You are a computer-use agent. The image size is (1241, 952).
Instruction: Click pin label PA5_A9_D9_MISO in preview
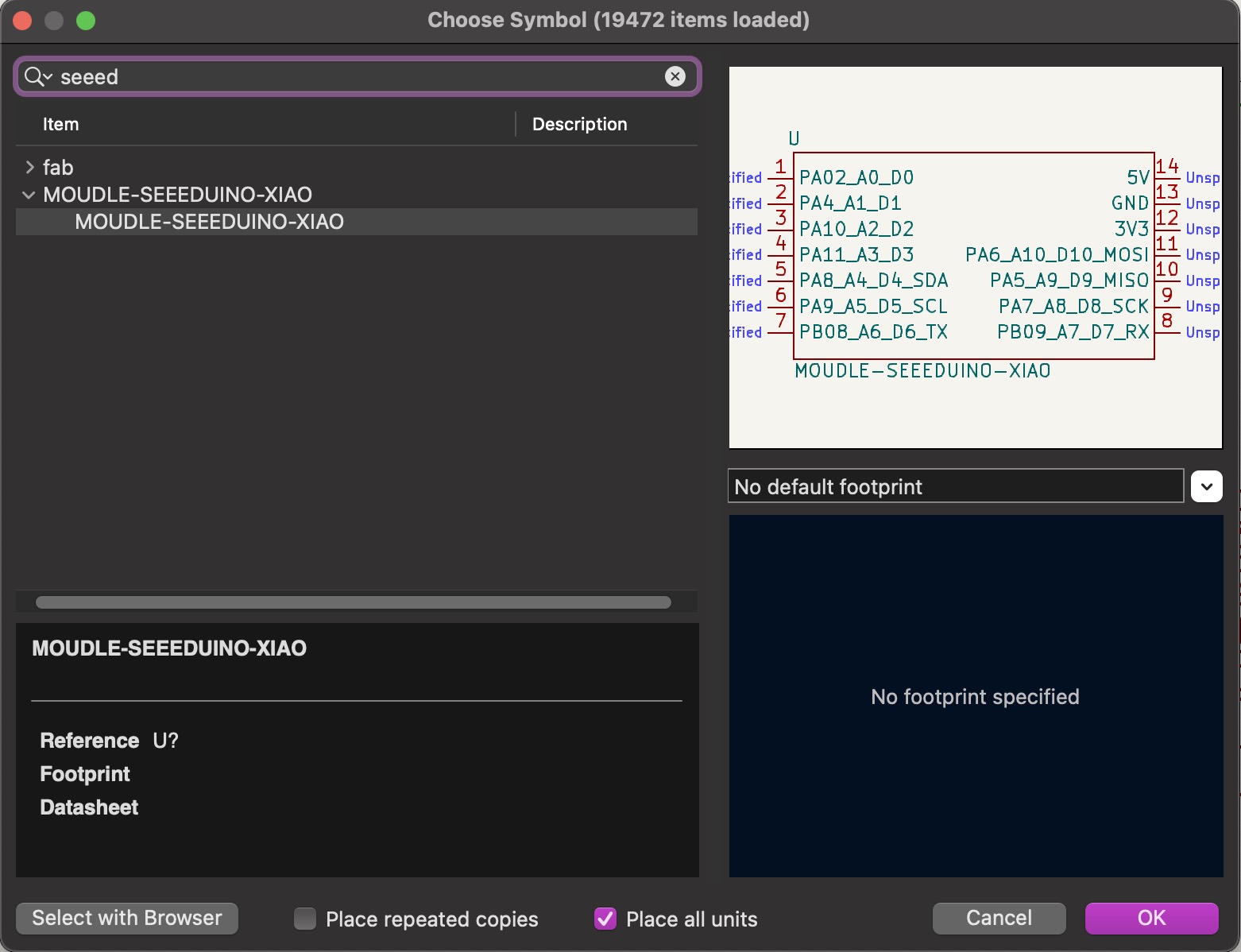tap(1069, 281)
